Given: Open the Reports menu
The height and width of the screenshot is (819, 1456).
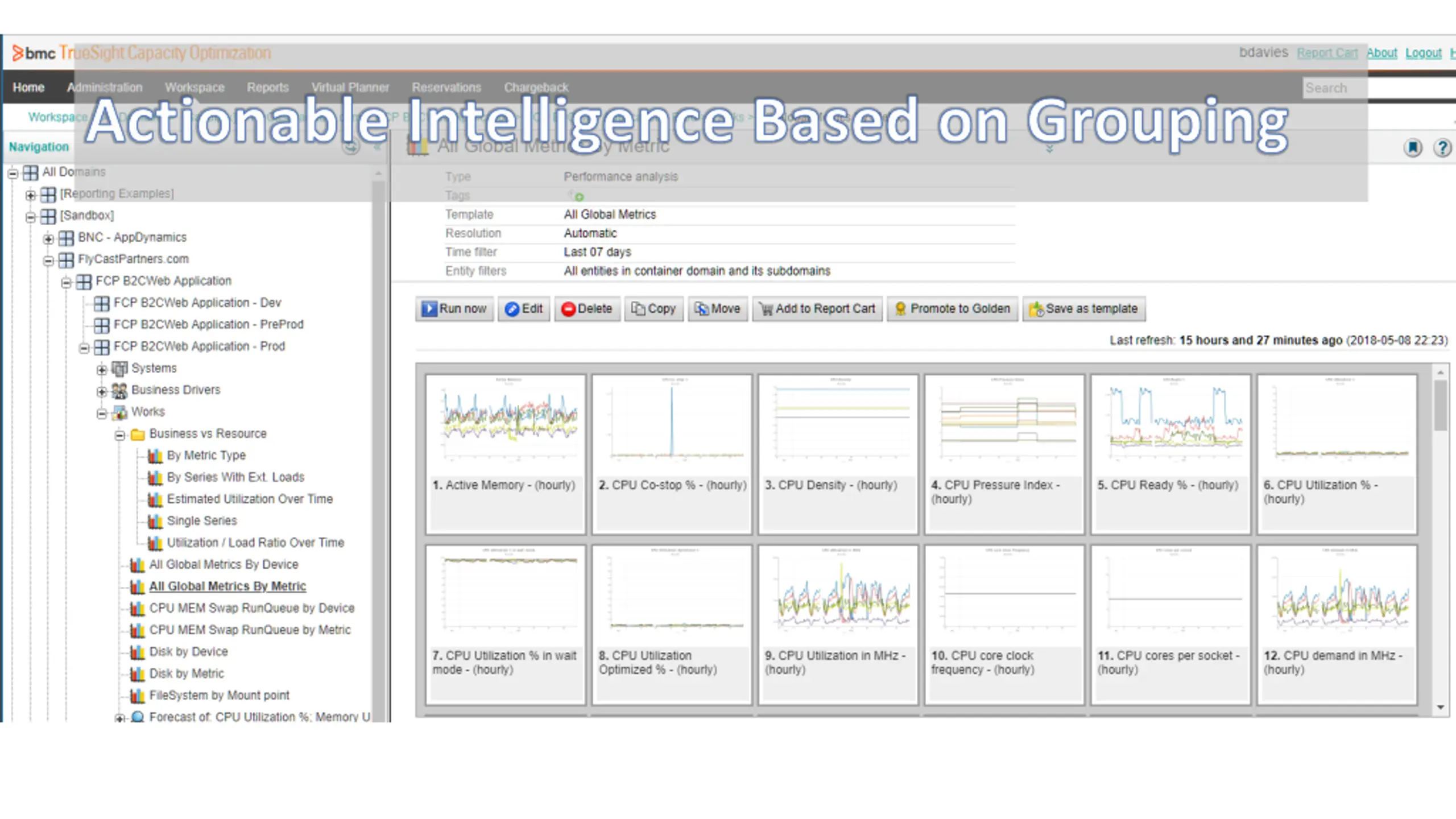Looking at the screenshot, I should (x=268, y=88).
